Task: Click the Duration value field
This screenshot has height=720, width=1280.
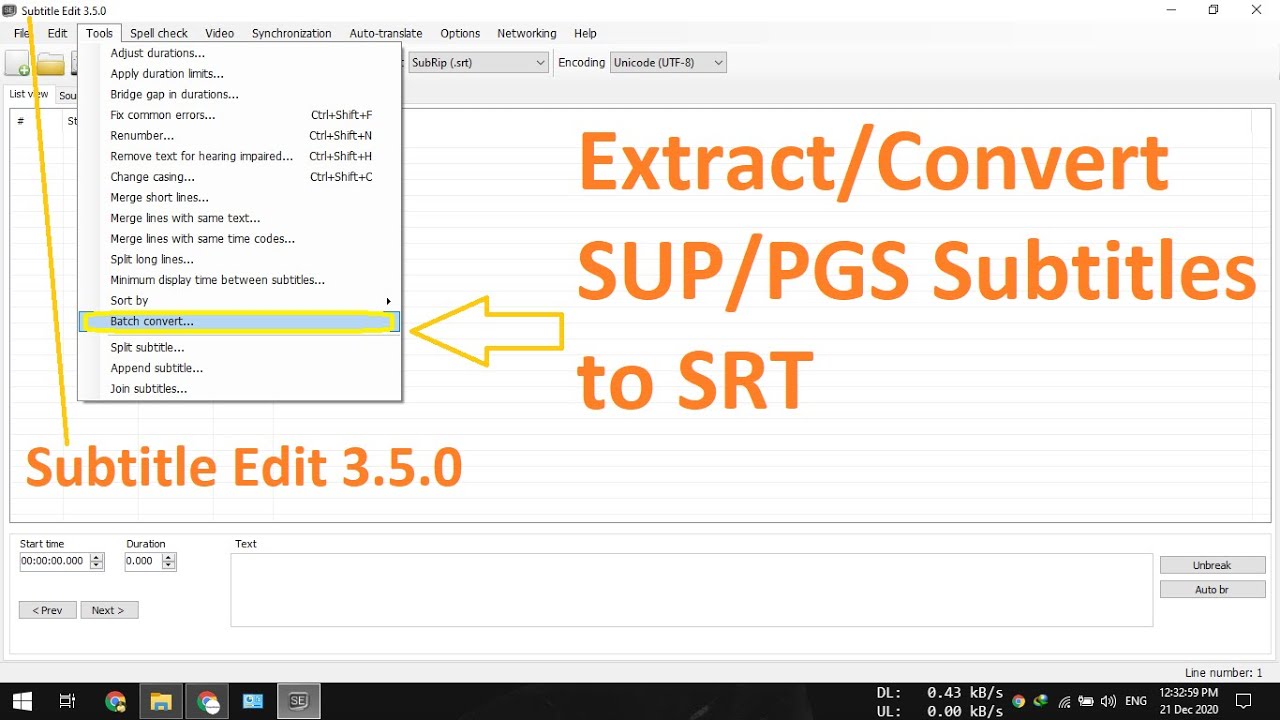Action: tap(143, 561)
